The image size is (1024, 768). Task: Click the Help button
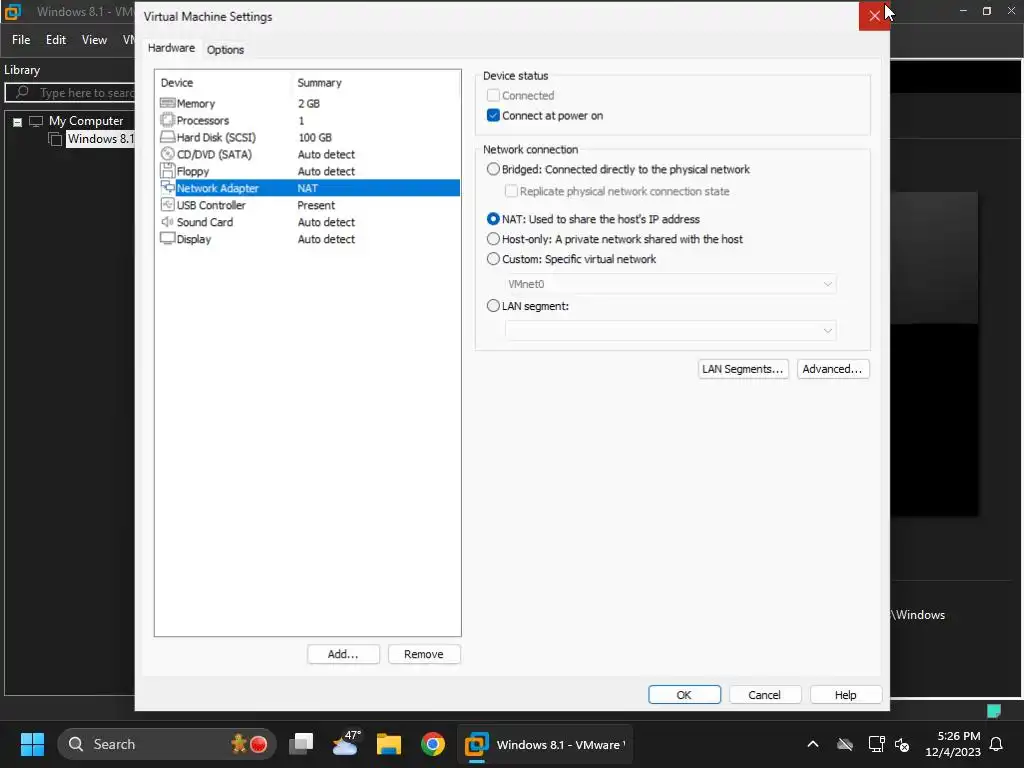click(x=846, y=695)
